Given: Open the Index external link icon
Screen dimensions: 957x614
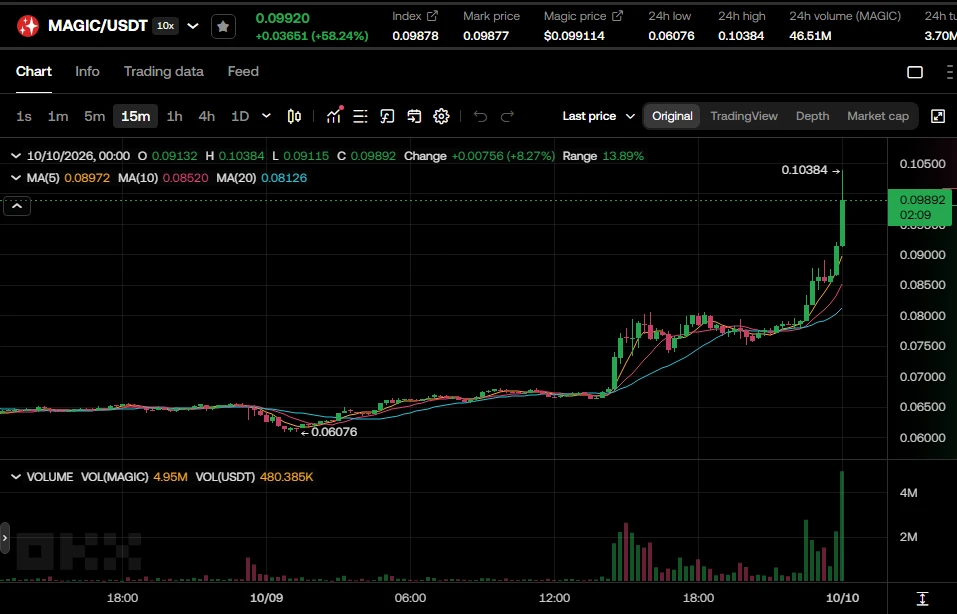Looking at the screenshot, I should (432, 16).
